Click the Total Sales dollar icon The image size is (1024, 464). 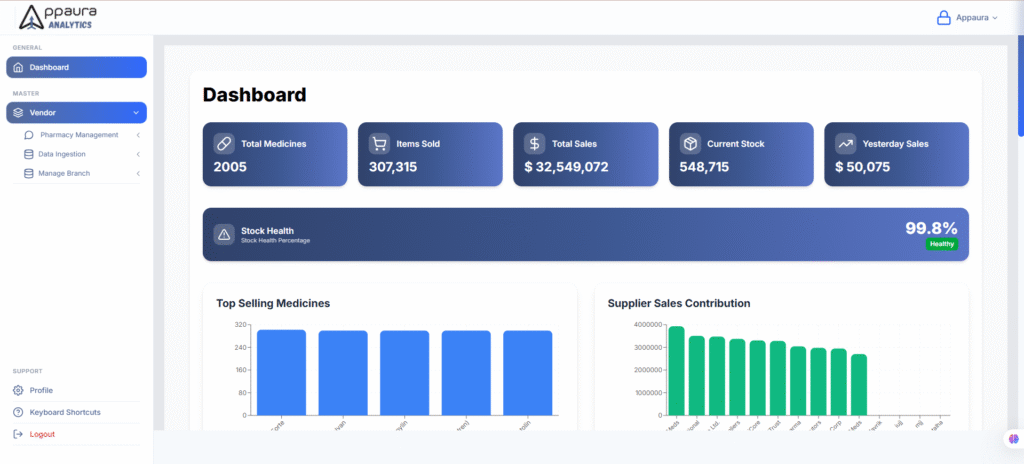(x=534, y=143)
